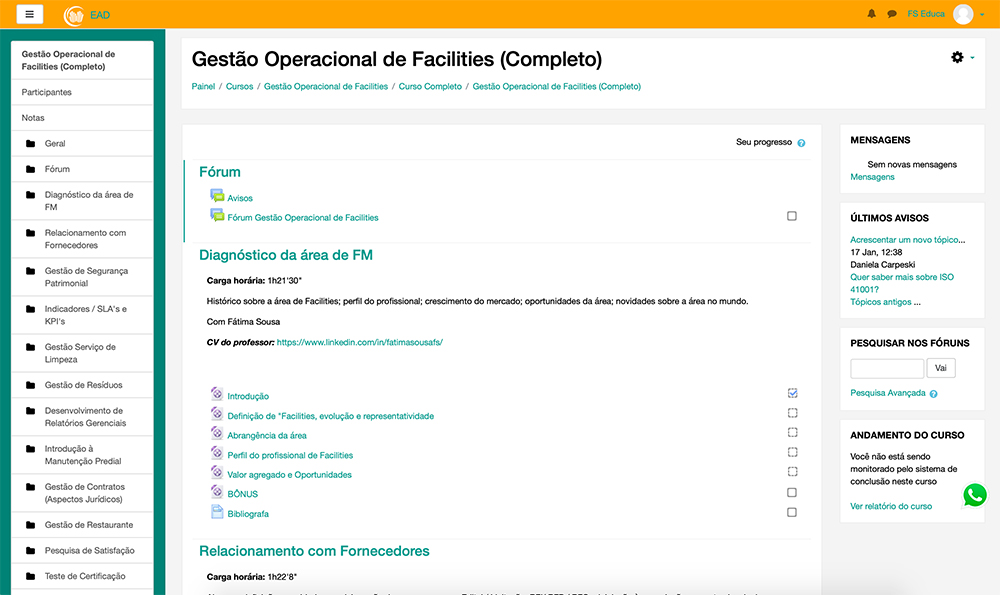Open the WhatsApp chat icon

point(974,494)
